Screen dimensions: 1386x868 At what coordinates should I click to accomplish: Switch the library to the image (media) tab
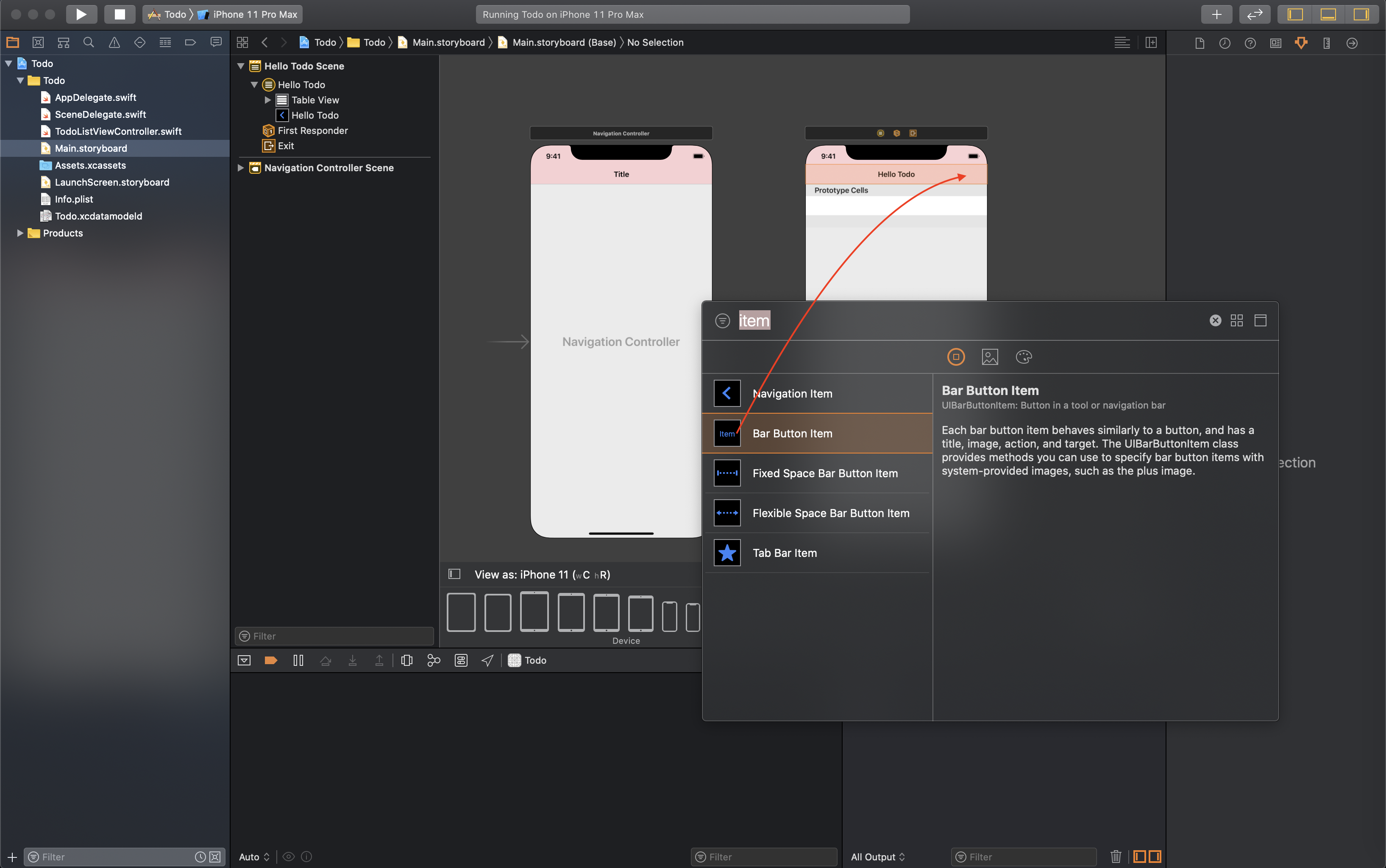pyautogui.click(x=989, y=357)
